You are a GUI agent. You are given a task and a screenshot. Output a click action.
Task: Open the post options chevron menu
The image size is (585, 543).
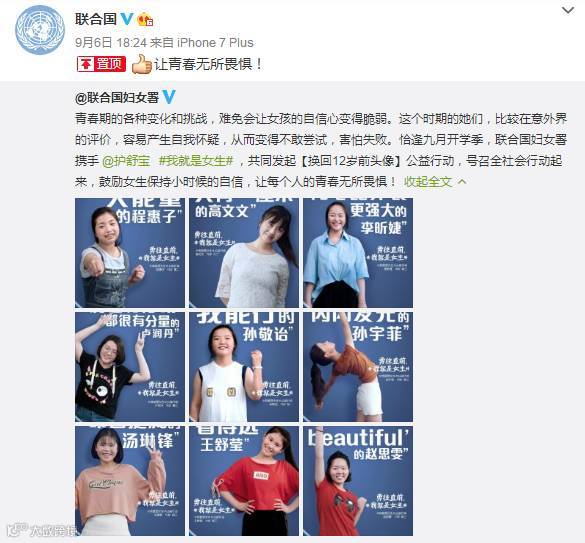(x=568, y=10)
